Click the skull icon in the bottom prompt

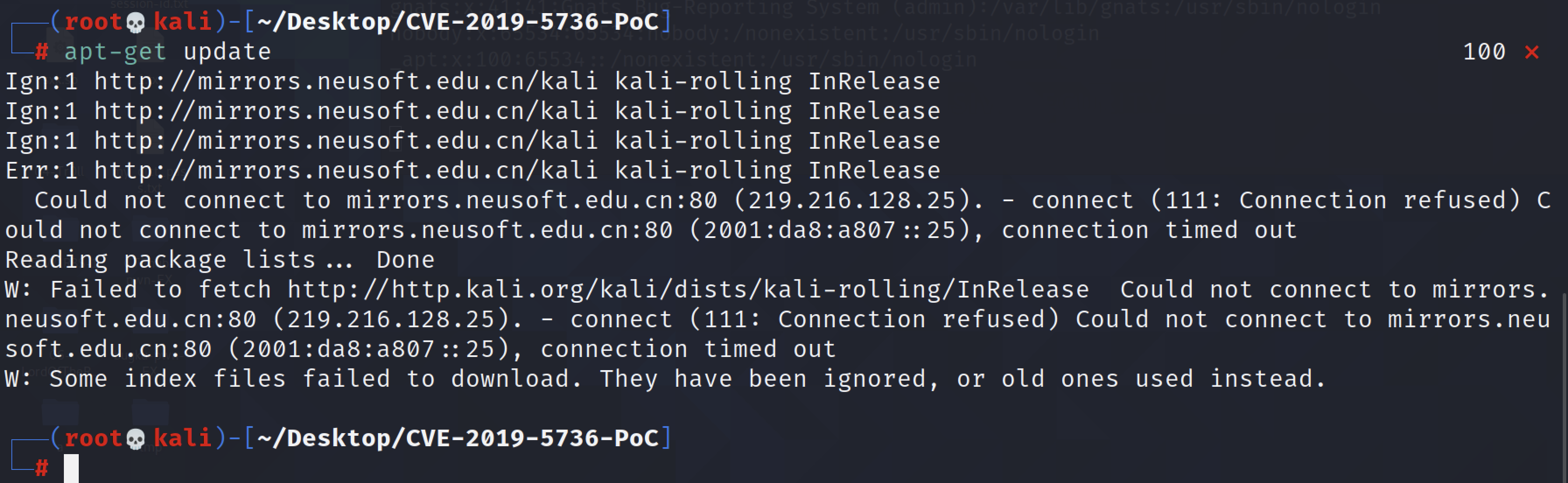tap(135, 439)
